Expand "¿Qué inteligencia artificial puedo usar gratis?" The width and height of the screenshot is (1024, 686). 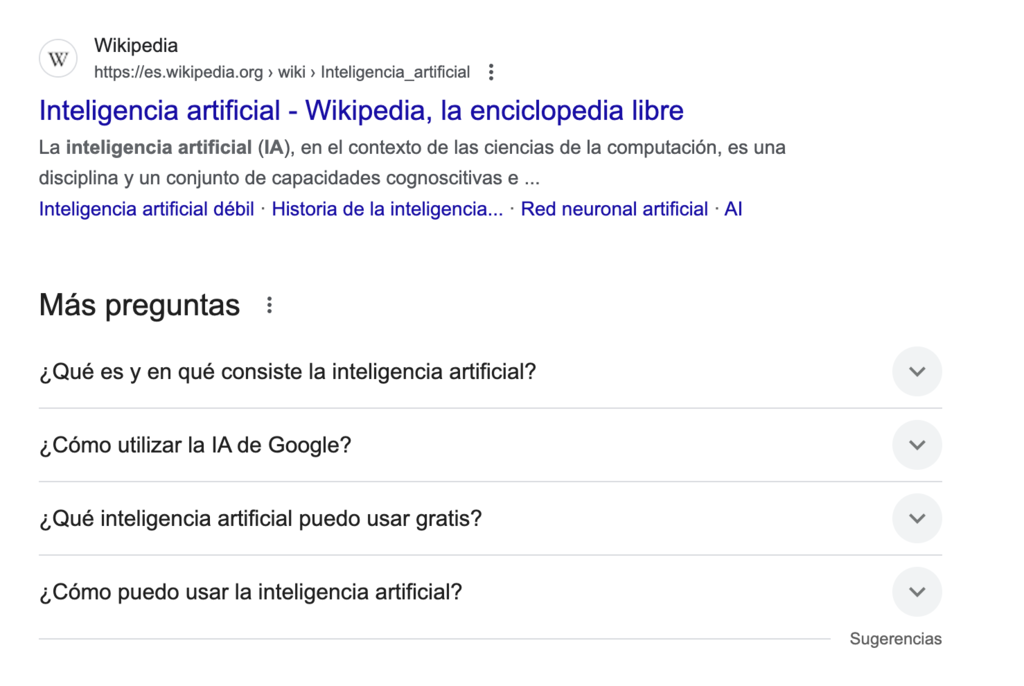pyautogui.click(x=916, y=518)
